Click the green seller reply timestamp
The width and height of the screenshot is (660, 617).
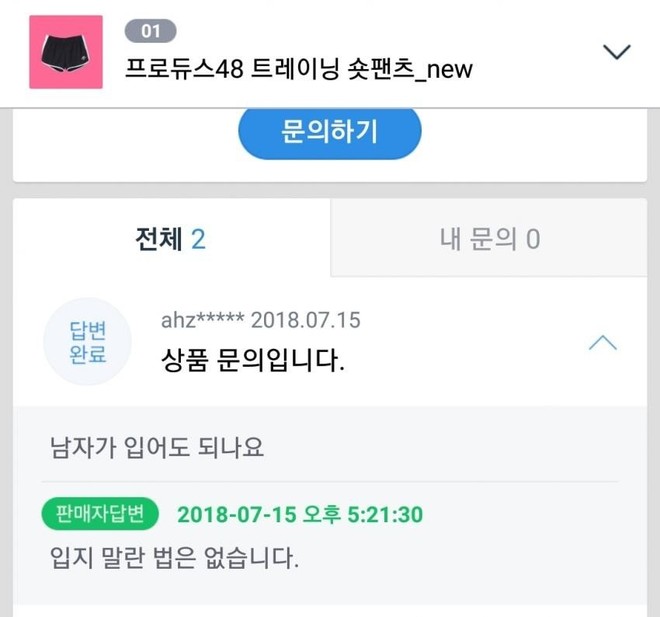[299, 515]
